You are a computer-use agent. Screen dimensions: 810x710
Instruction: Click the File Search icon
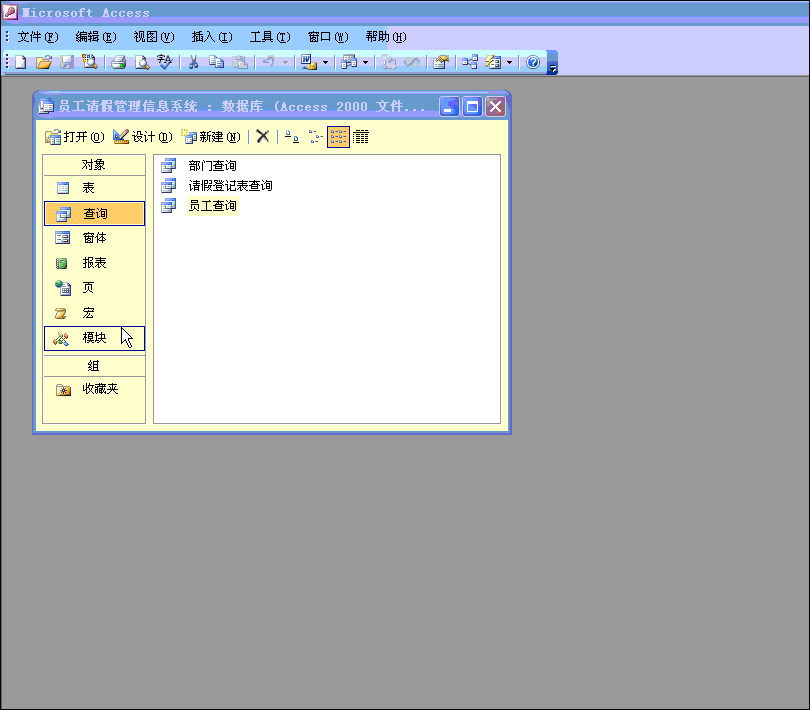[89, 63]
